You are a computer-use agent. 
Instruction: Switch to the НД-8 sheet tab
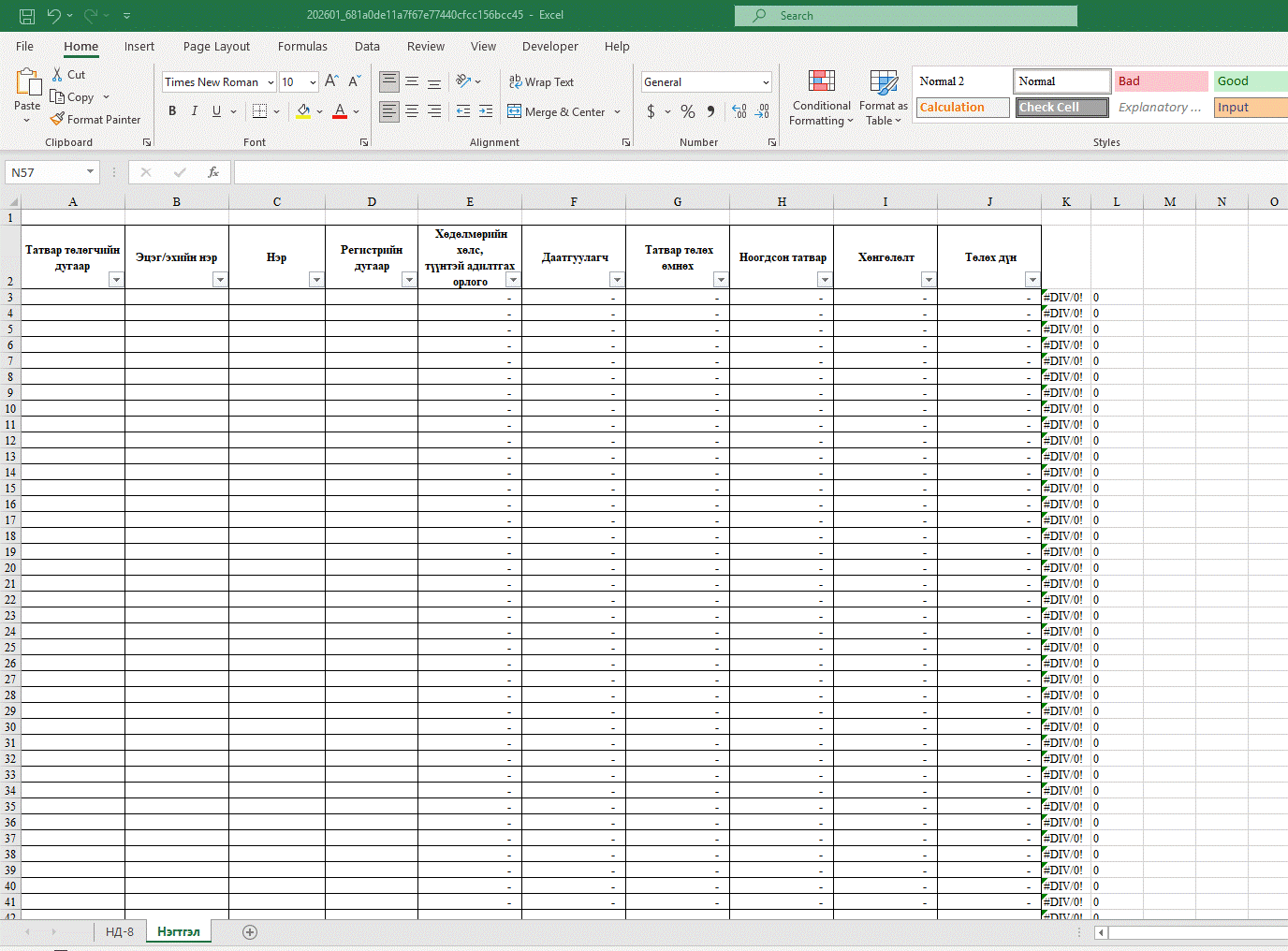tap(120, 932)
